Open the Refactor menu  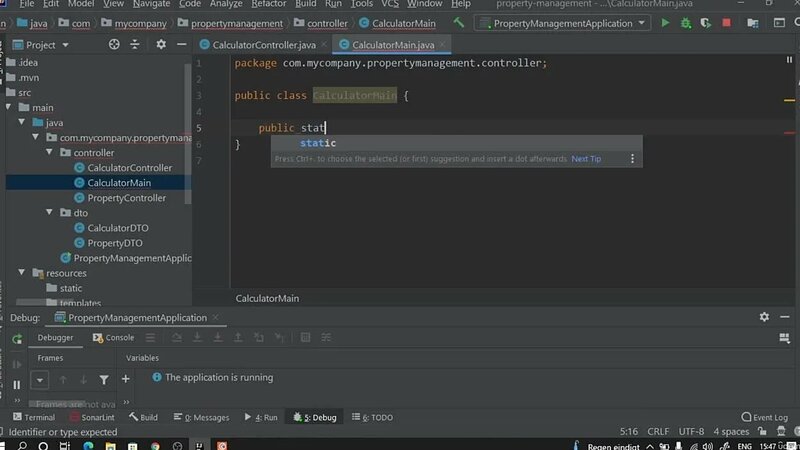(x=268, y=4)
